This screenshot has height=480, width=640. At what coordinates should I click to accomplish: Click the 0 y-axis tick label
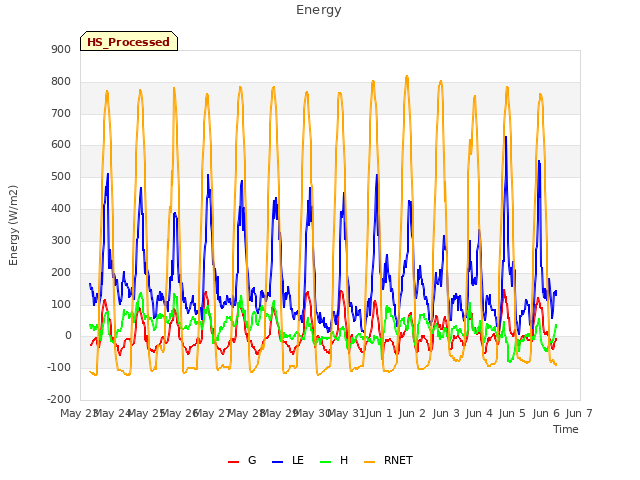click(x=68, y=336)
